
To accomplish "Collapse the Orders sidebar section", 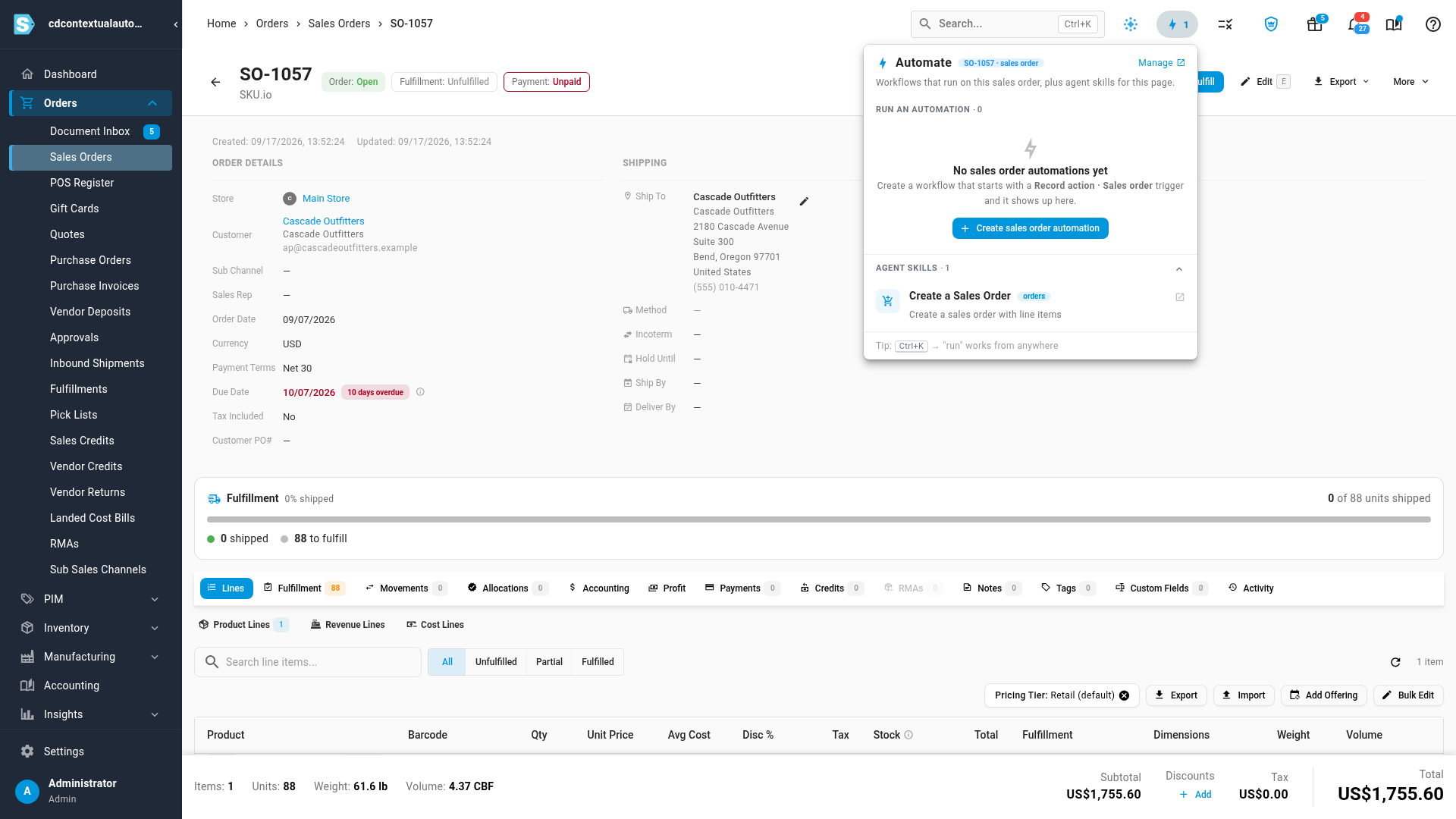I will pyautogui.click(x=152, y=103).
